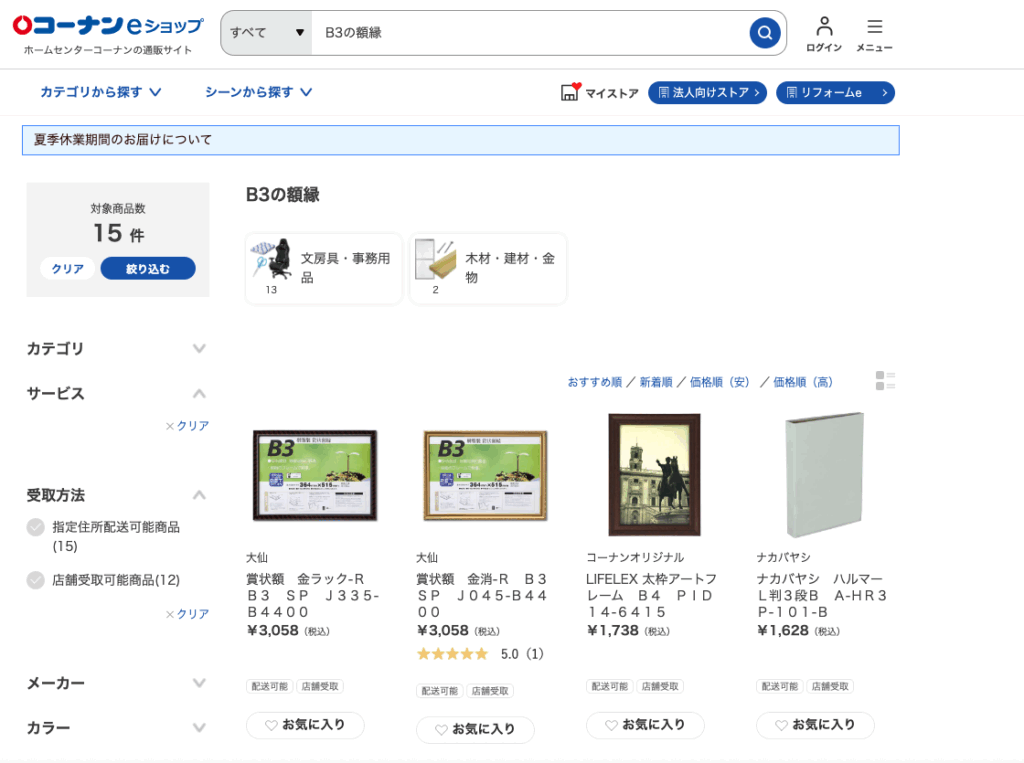
Task: Click the search field containing B3の額縁
Action: [529, 33]
